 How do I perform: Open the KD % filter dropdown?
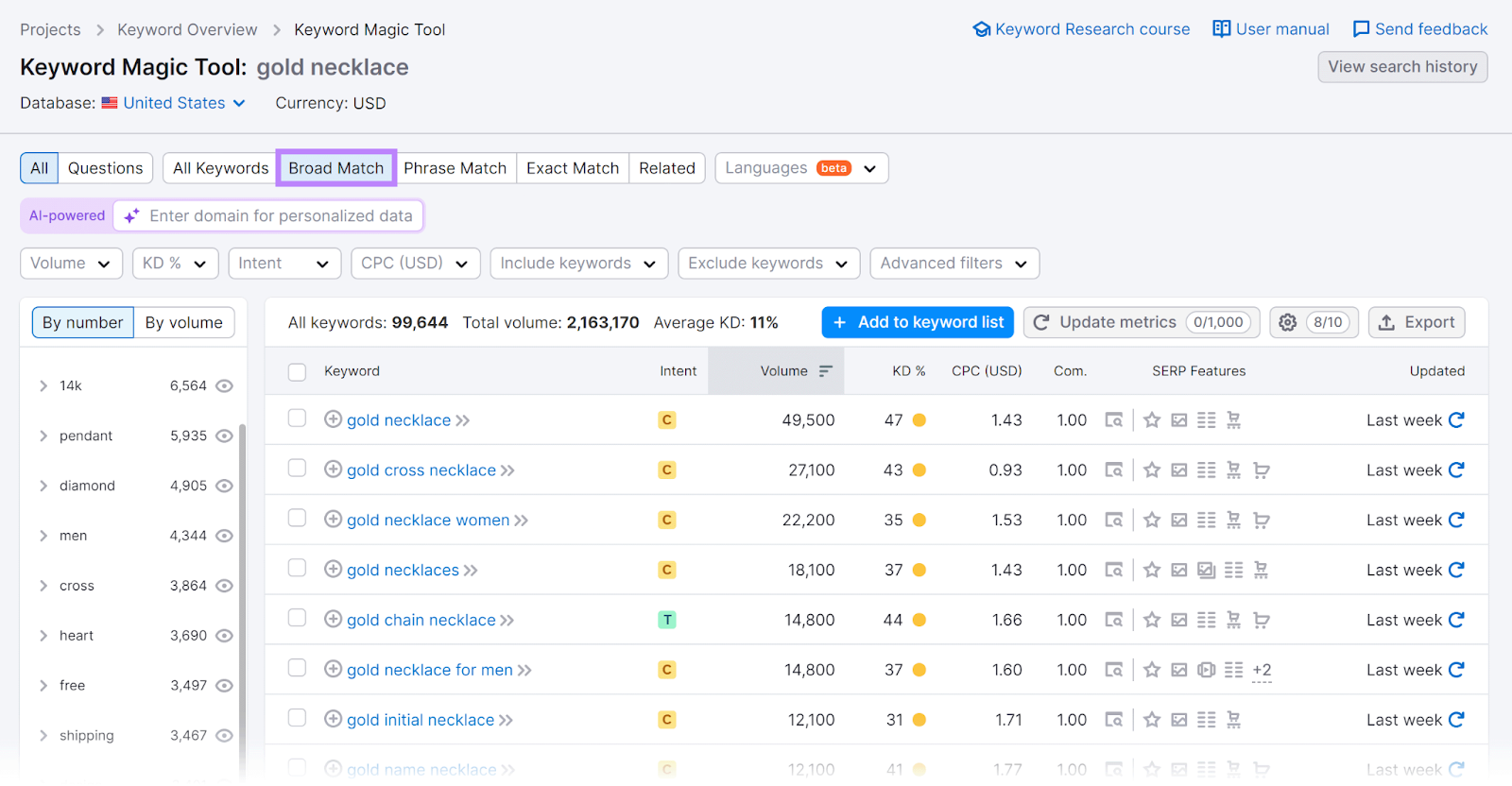point(175,264)
